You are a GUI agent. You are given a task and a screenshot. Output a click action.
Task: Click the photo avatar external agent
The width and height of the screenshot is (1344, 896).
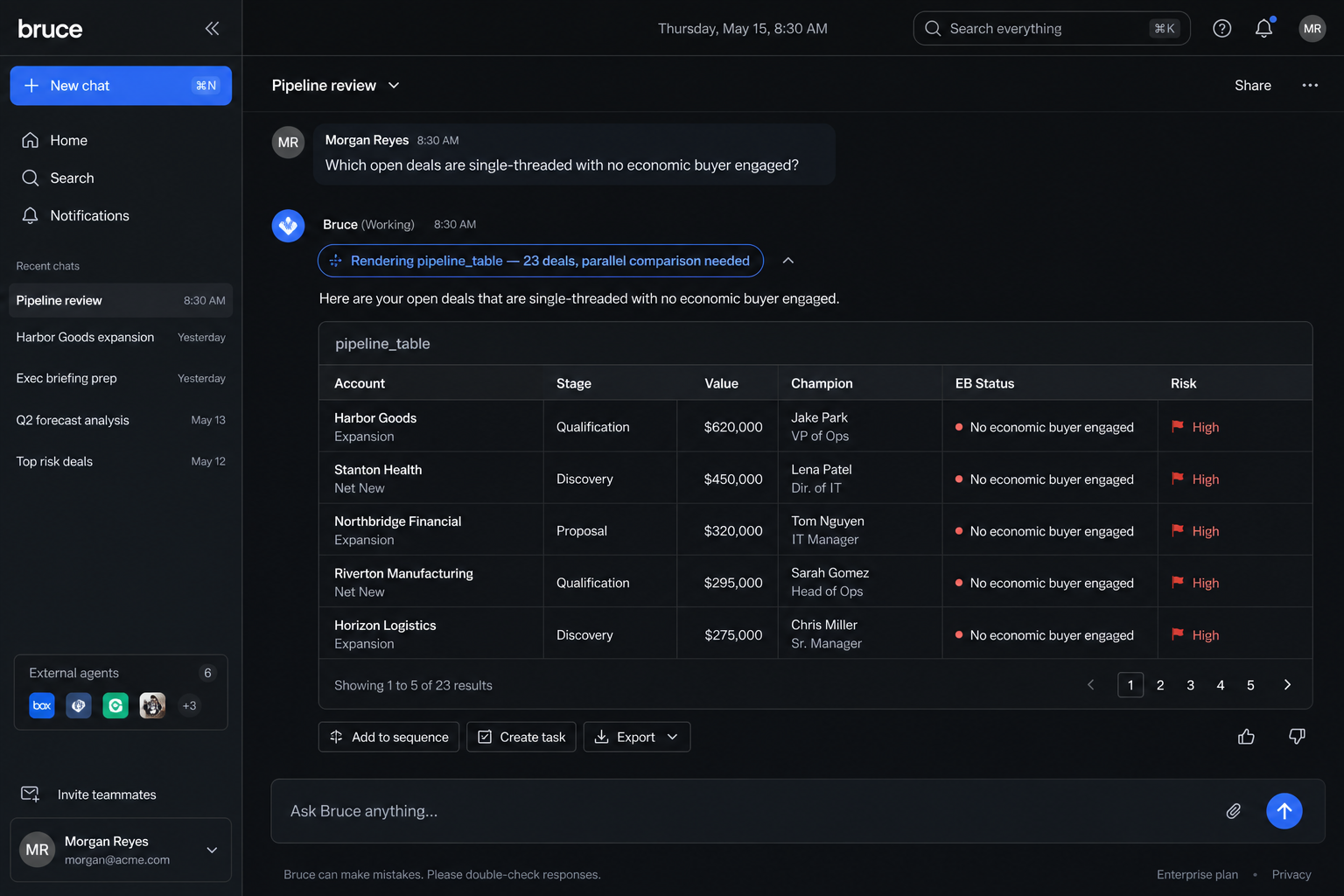[152, 705]
